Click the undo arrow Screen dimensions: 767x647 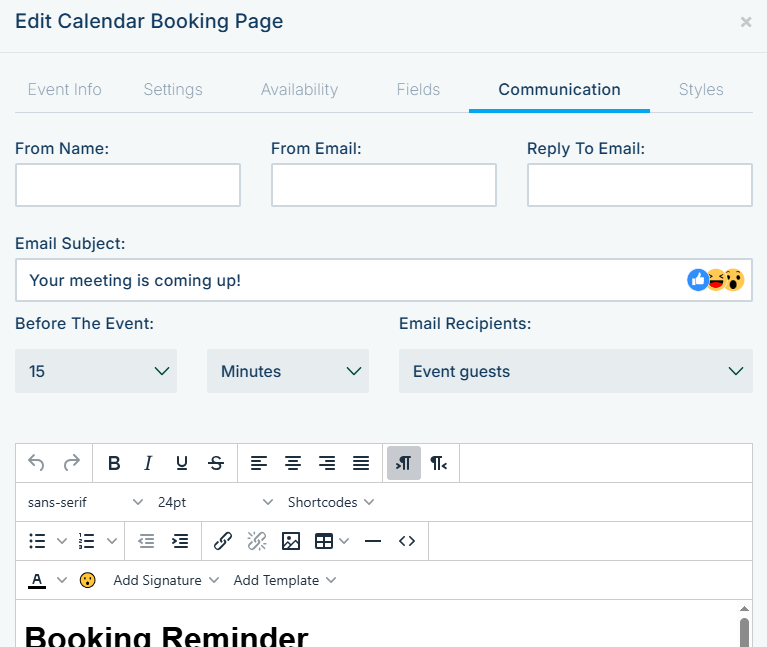(37, 463)
